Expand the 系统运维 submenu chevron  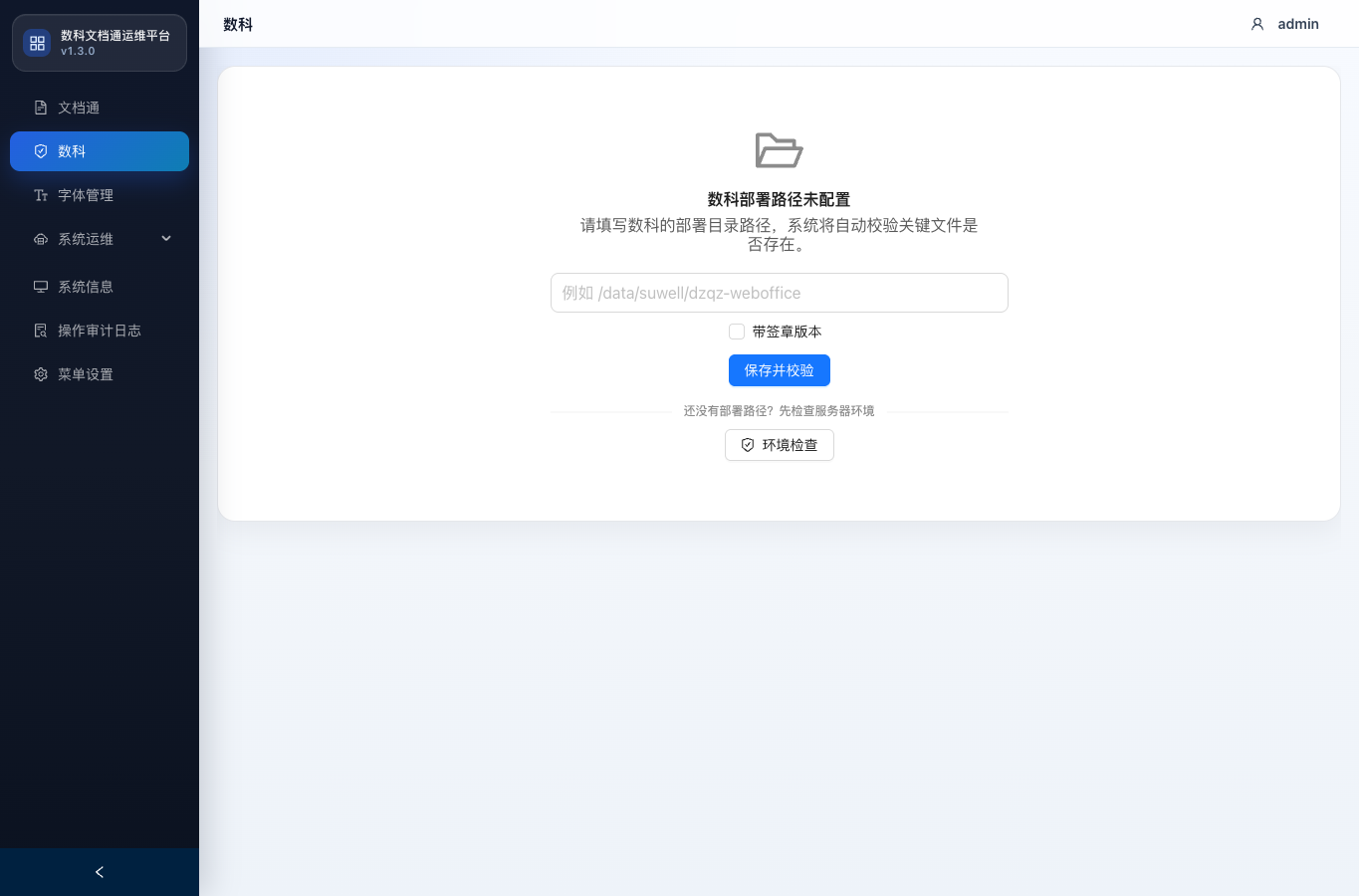166,239
